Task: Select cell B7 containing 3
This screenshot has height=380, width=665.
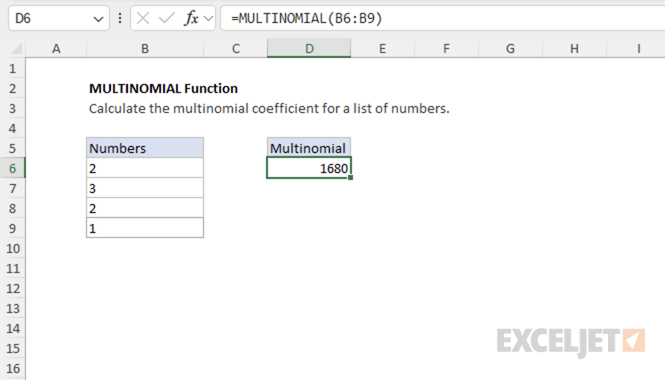Action: (145, 188)
